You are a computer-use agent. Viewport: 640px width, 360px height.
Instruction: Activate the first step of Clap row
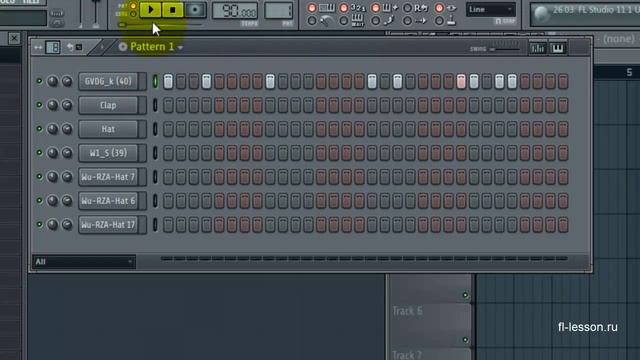coord(168,105)
